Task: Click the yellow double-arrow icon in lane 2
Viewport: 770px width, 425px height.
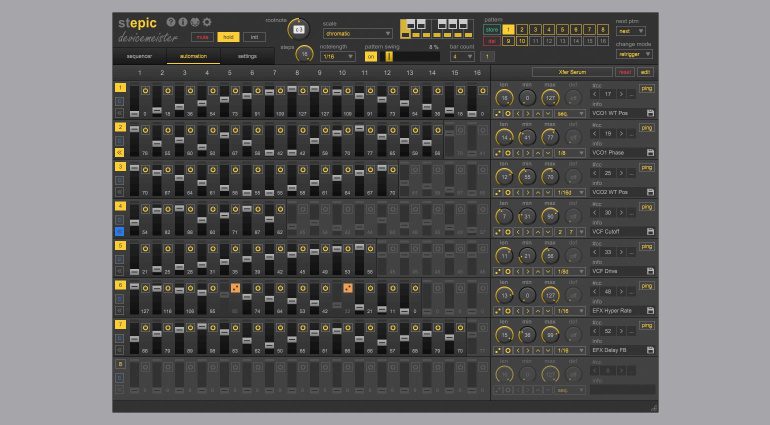Action: [119, 152]
